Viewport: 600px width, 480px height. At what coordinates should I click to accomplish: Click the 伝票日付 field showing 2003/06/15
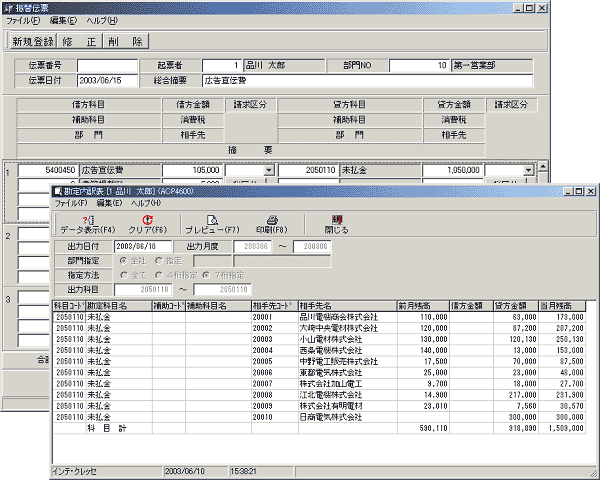coord(108,80)
